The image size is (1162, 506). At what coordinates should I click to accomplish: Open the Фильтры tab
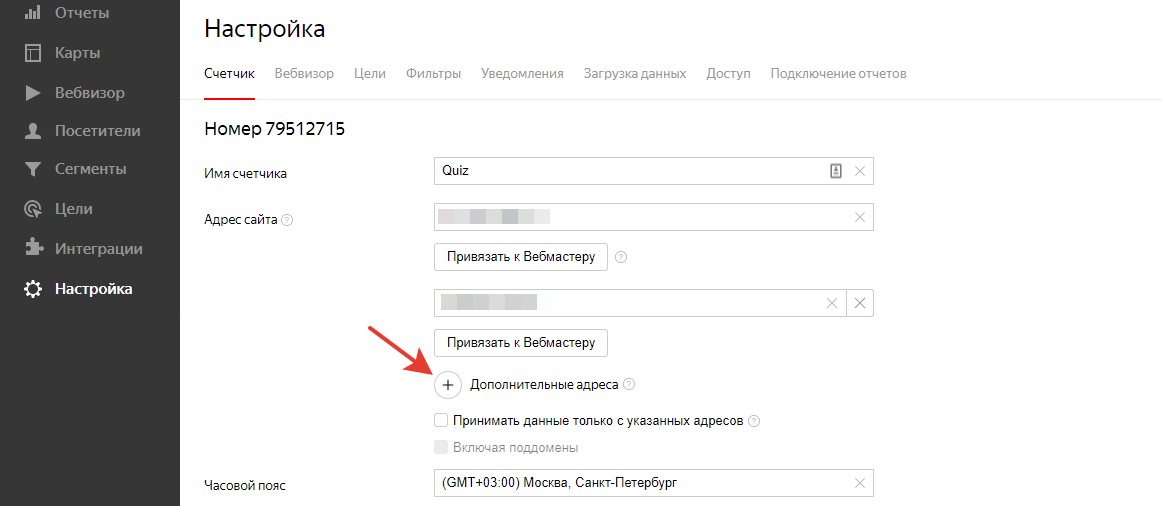(x=434, y=73)
